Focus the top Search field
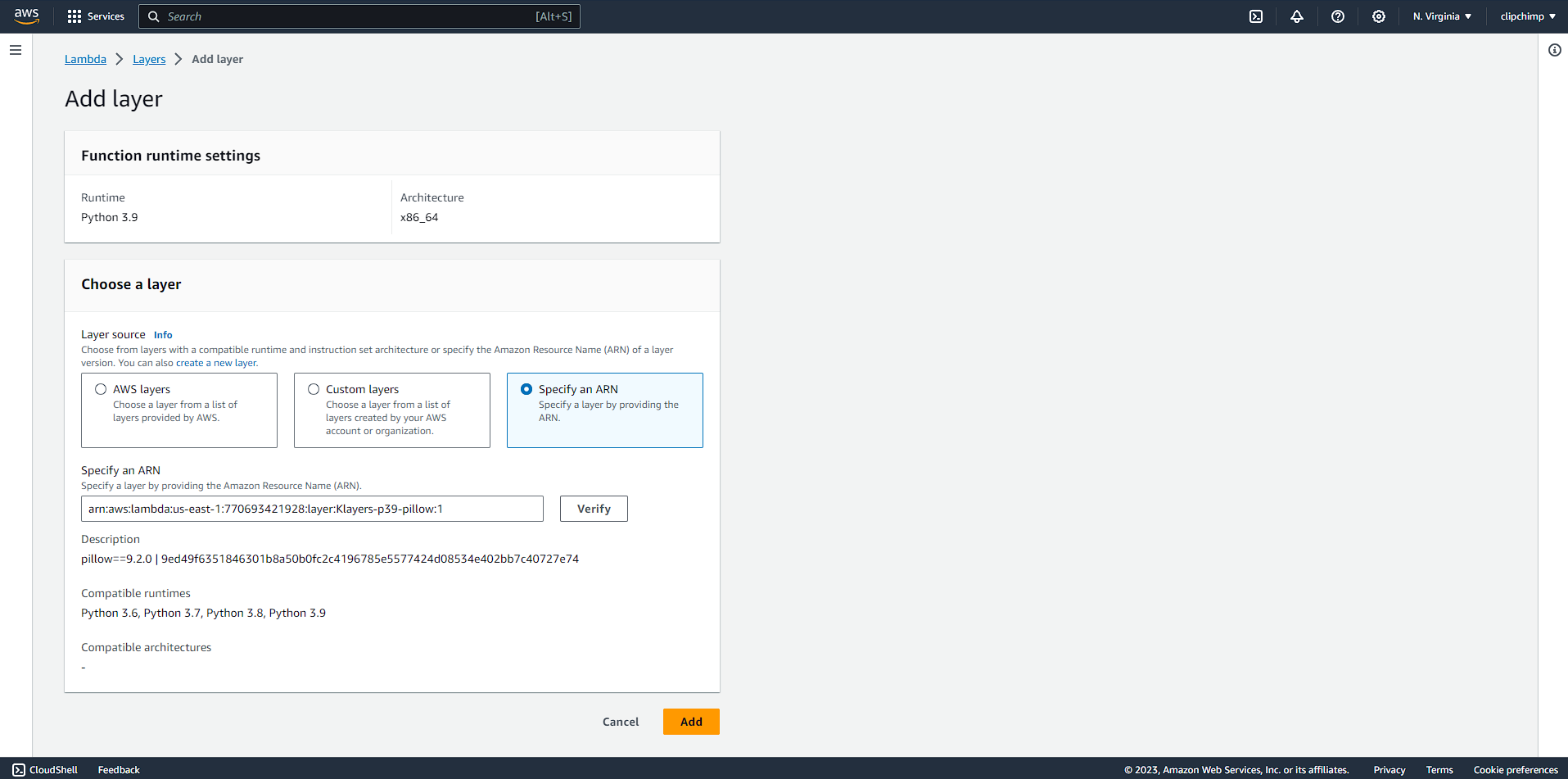1568x779 pixels. pos(359,16)
